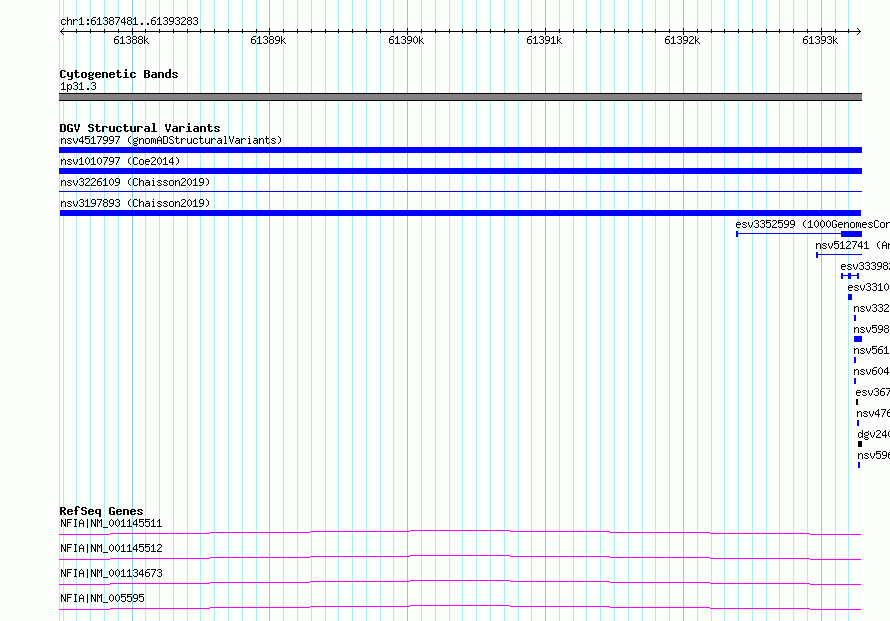
Task: Open the esv33398 variant label
Action: click(865, 266)
